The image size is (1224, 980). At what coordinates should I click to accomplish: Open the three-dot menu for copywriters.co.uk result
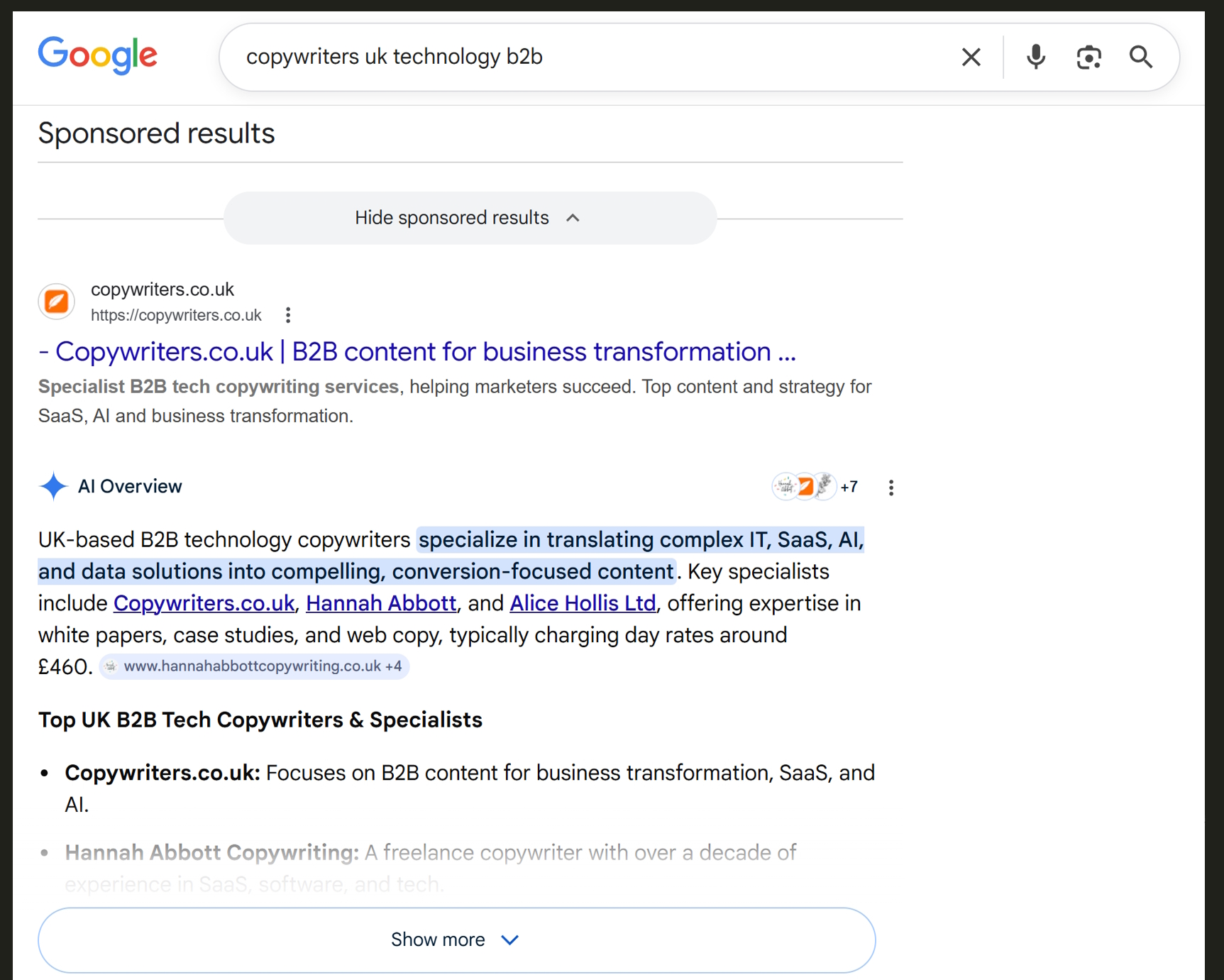pyautogui.click(x=288, y=314)
